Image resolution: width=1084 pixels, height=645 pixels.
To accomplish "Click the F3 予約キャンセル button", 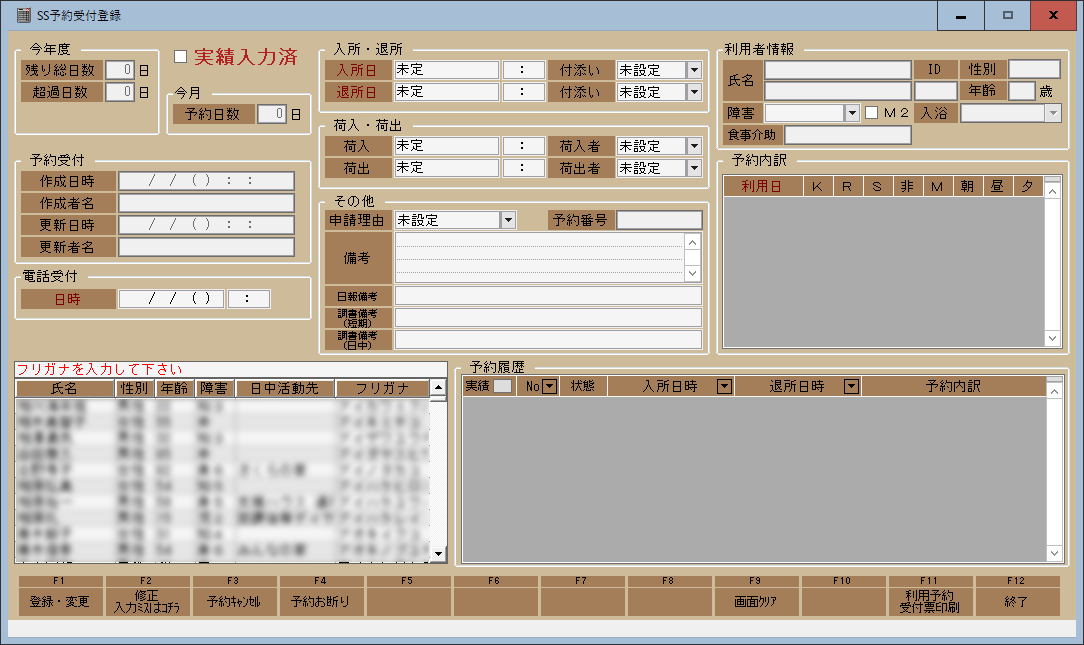I will pyautogui.click(x=235, y=601).
